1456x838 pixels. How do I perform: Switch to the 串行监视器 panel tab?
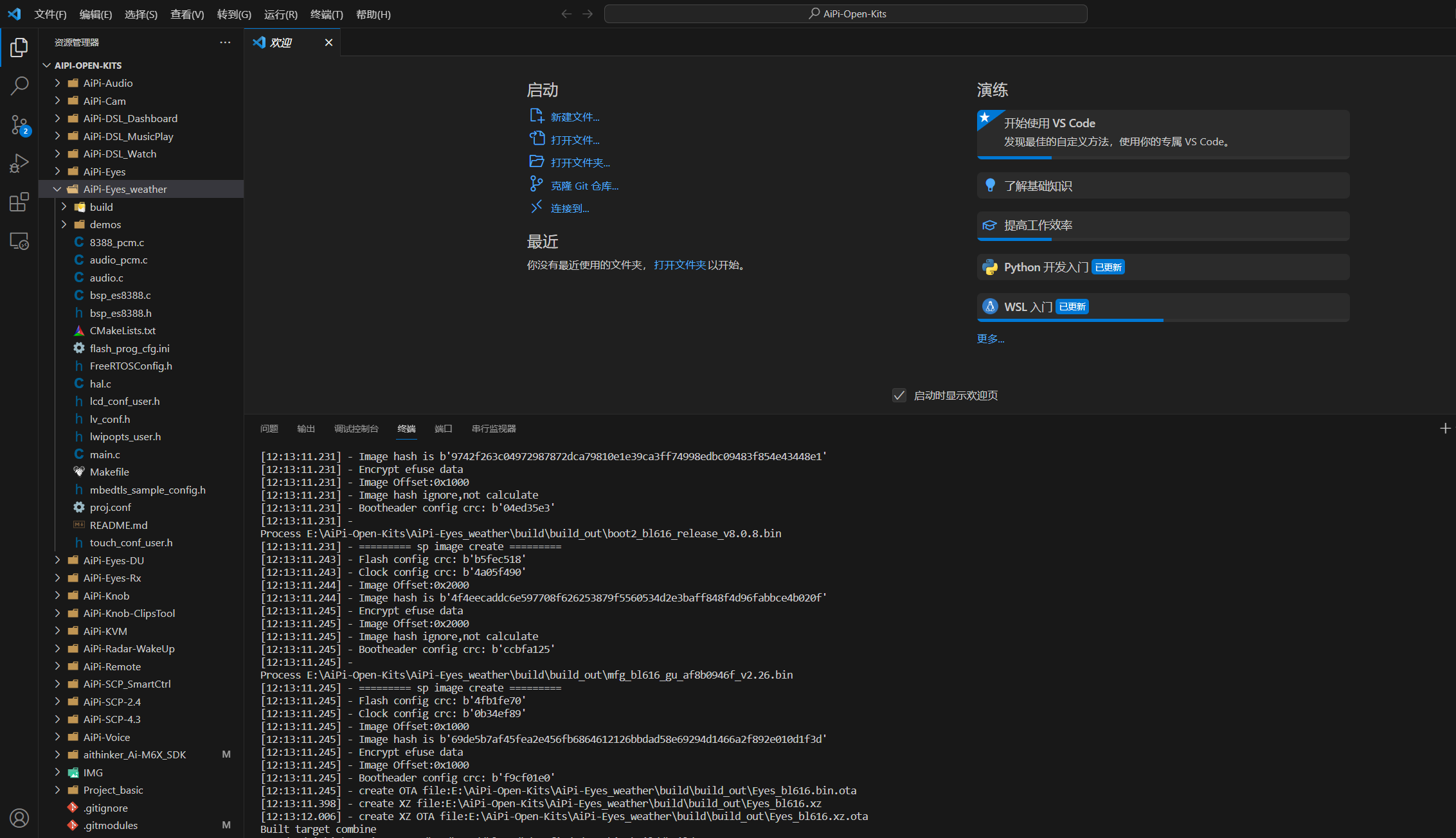tap(494, 429)
